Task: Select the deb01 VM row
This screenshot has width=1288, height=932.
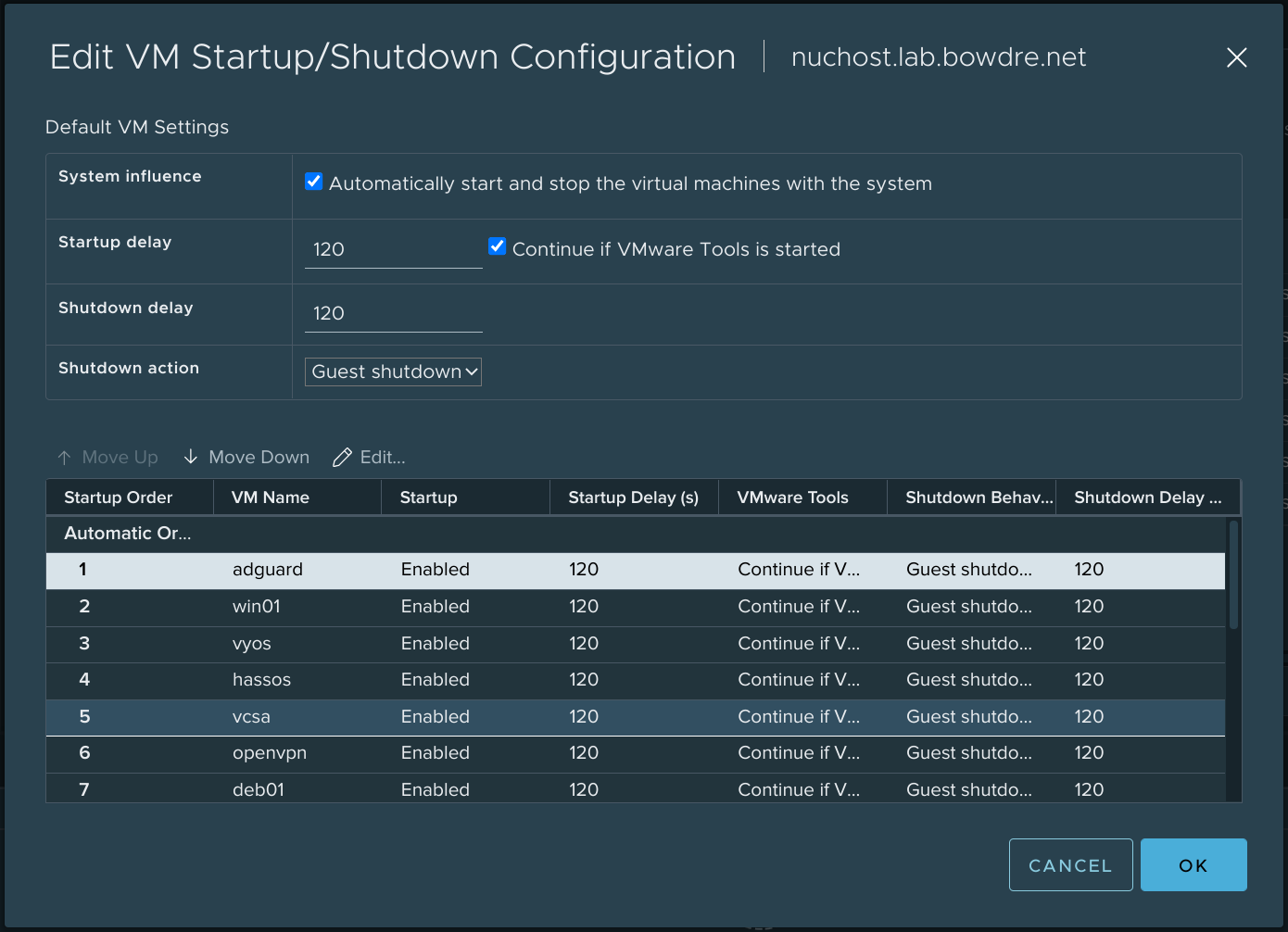Action: [x=636, y=788]
